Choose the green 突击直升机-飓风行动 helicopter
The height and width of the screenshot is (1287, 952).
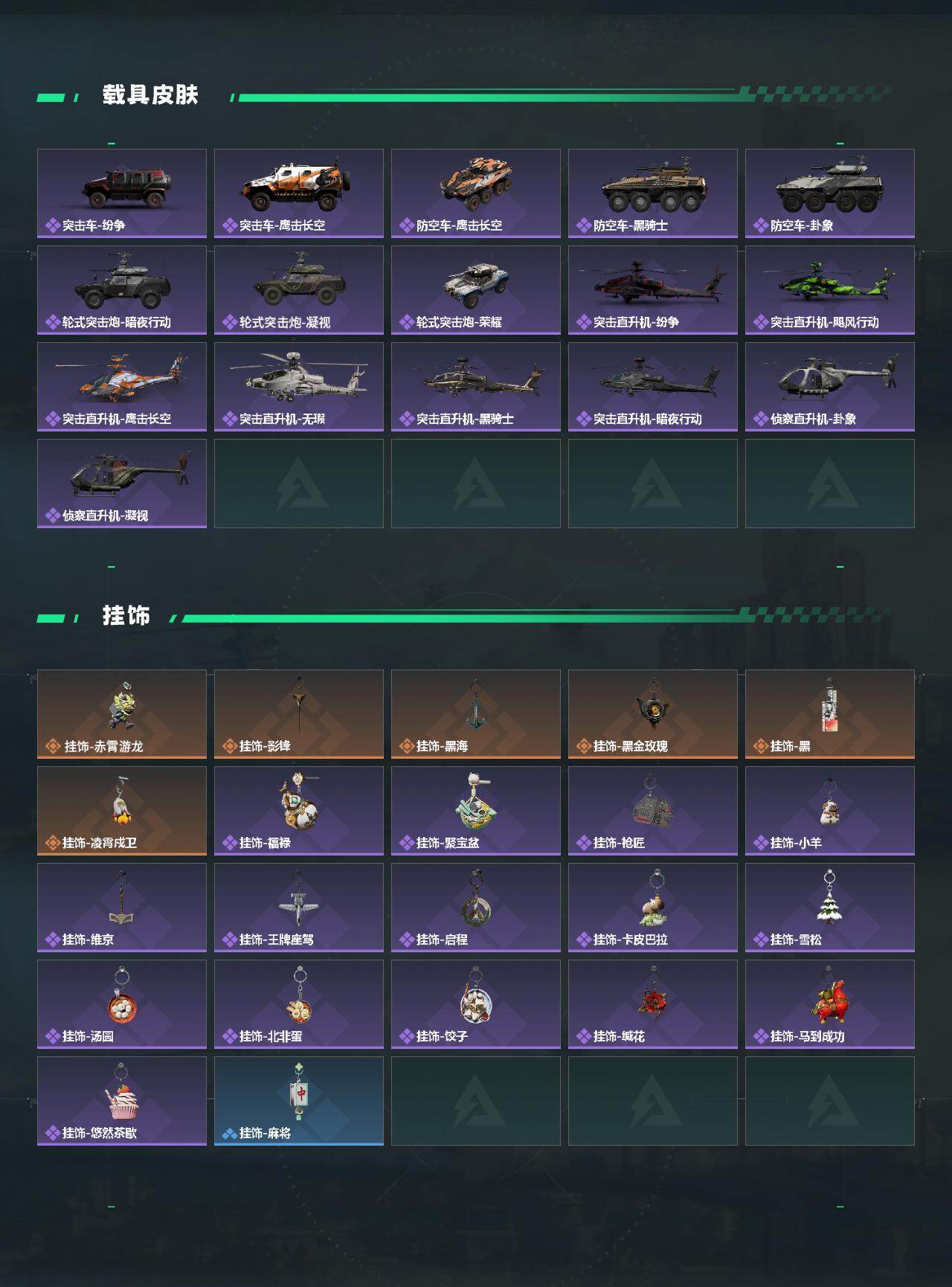[x=830, y=290]
